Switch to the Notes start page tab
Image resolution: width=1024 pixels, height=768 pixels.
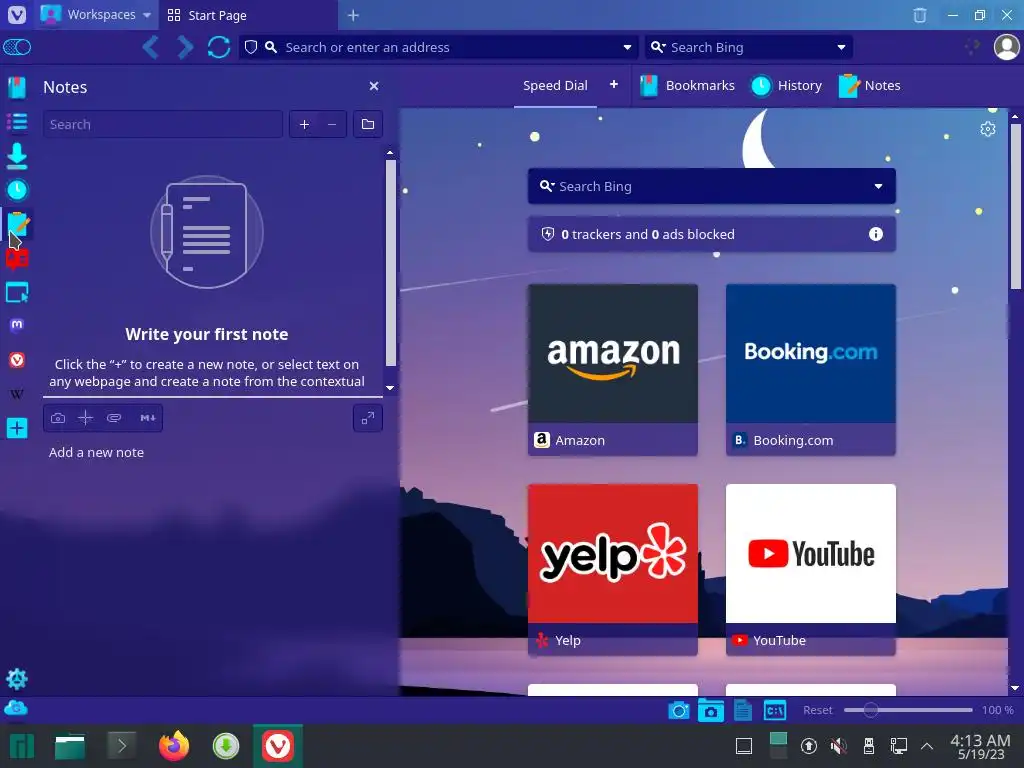(869, 86)
